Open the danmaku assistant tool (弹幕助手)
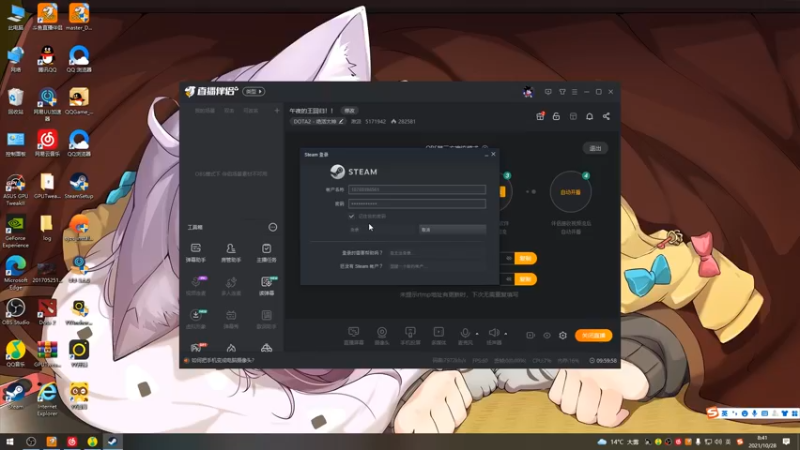Screen dimensions: 800x450 point(196,253)
